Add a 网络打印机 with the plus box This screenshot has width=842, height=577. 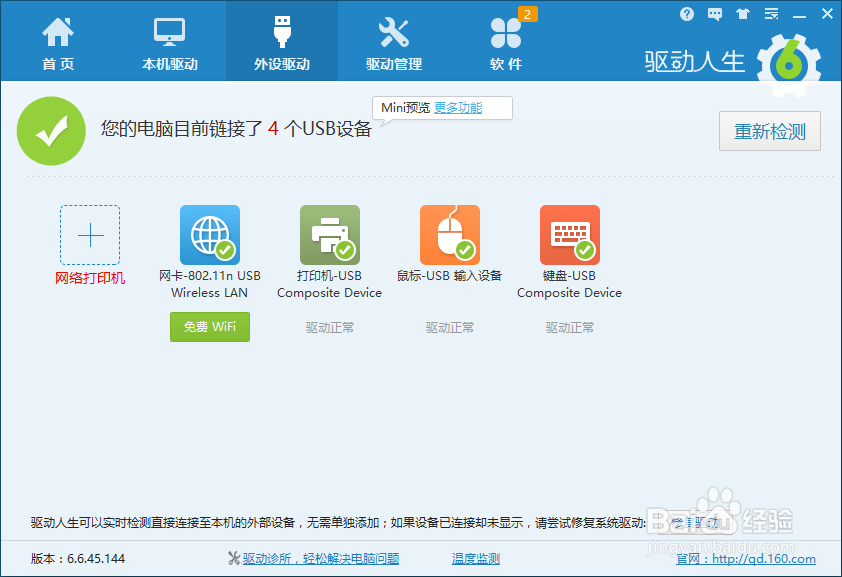90,235
